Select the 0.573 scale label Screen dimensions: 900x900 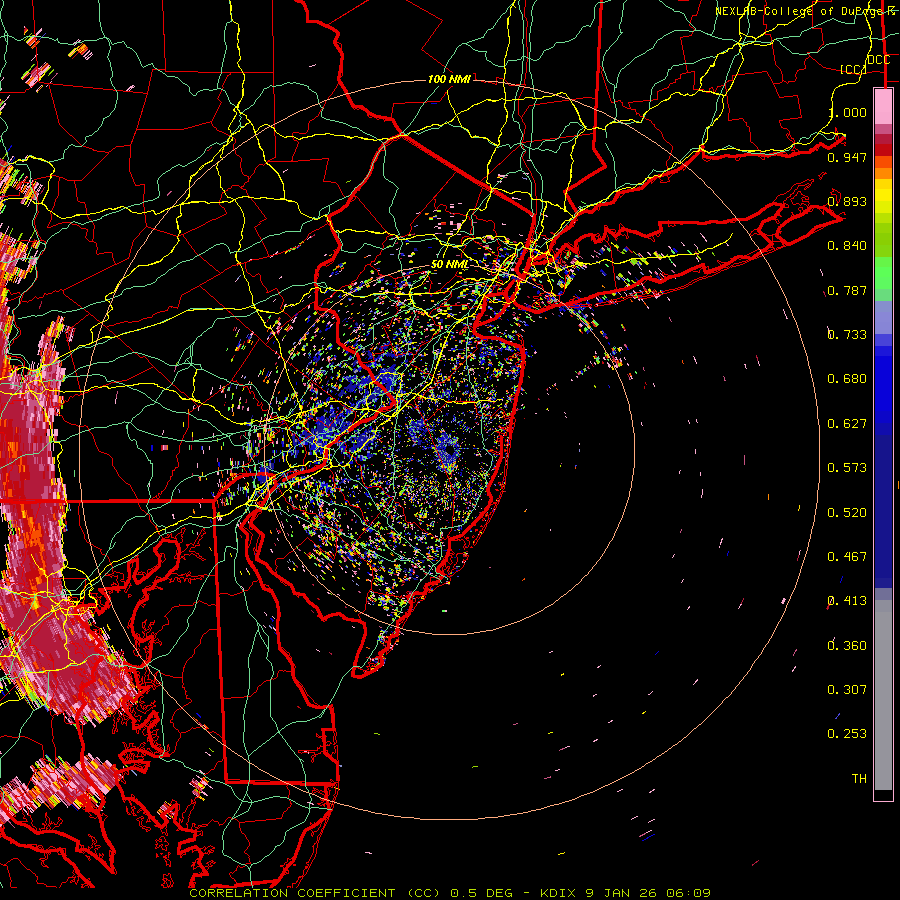pyautogui.click(x=847, y=468)
